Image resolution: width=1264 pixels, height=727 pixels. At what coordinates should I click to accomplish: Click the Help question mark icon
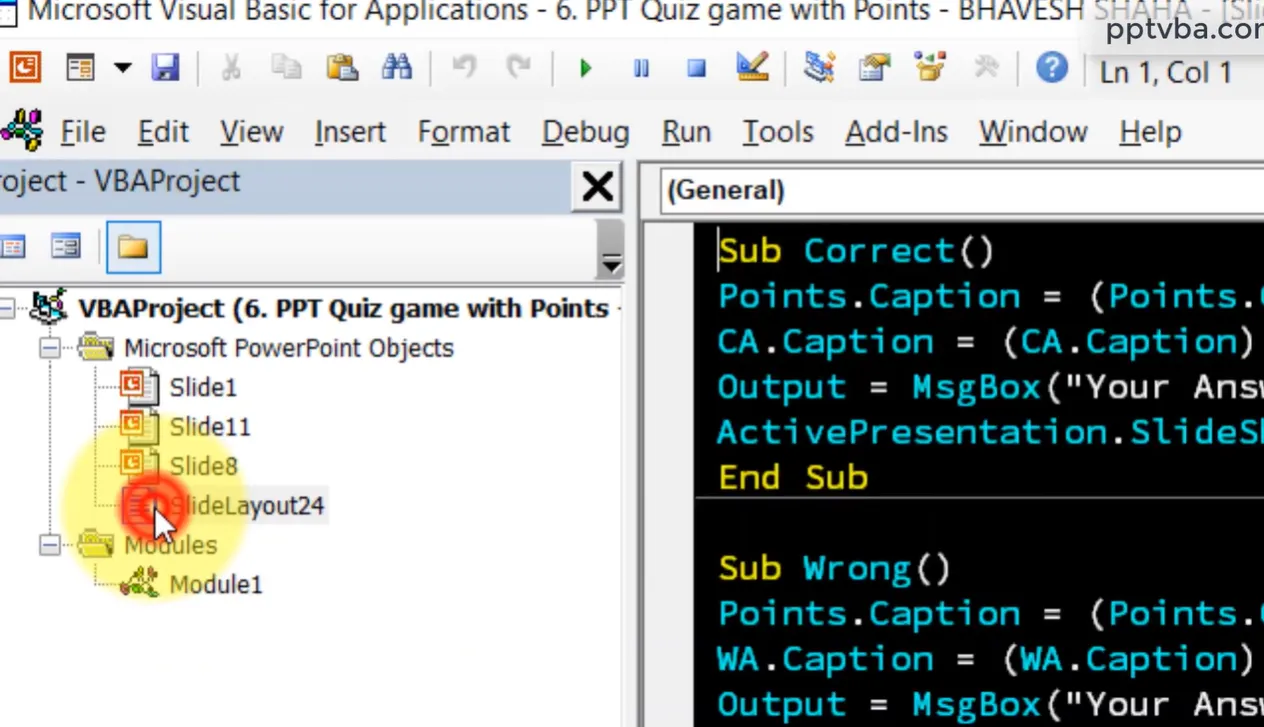click(1051, 68)
